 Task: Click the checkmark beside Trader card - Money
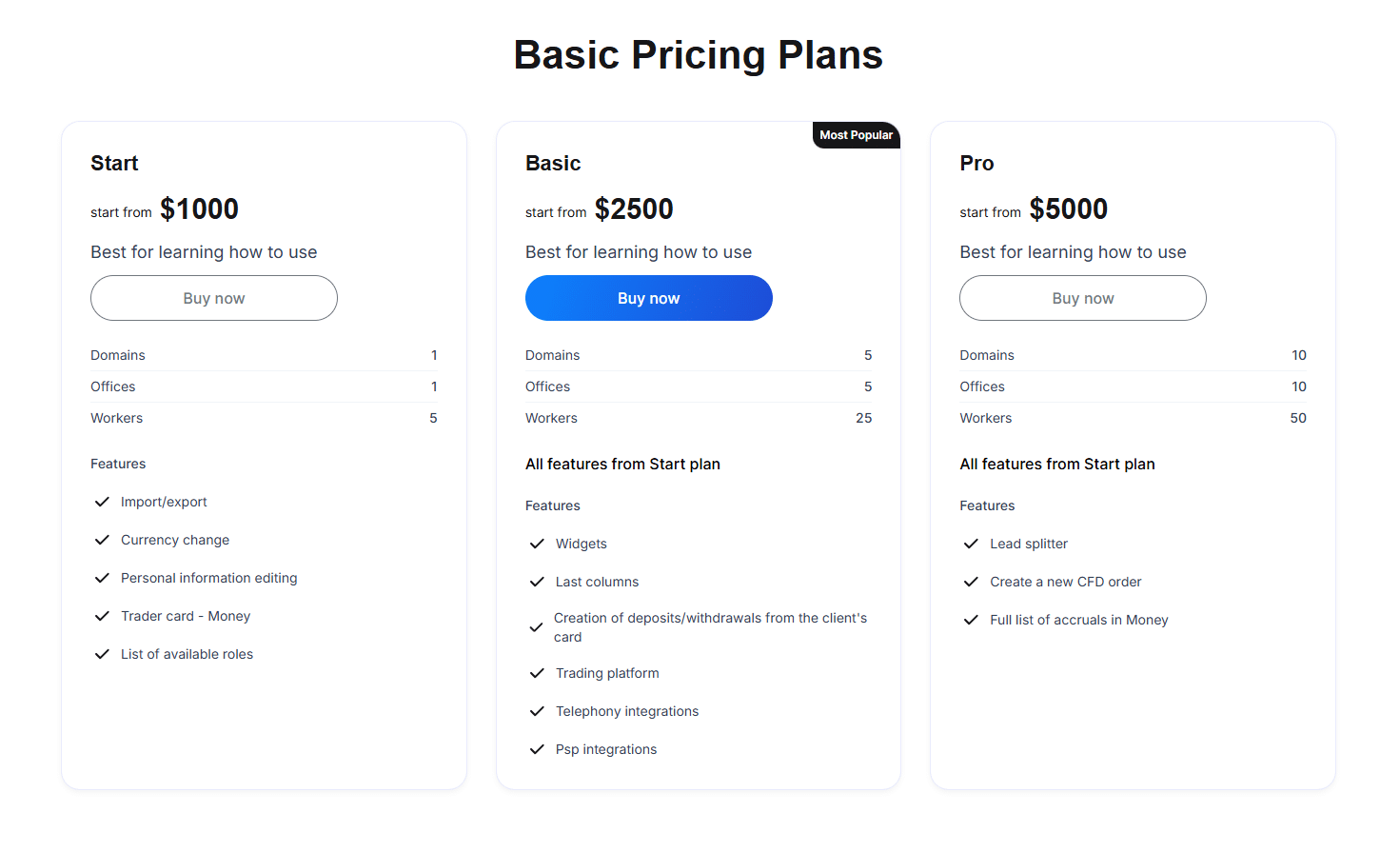coord(102,616)
